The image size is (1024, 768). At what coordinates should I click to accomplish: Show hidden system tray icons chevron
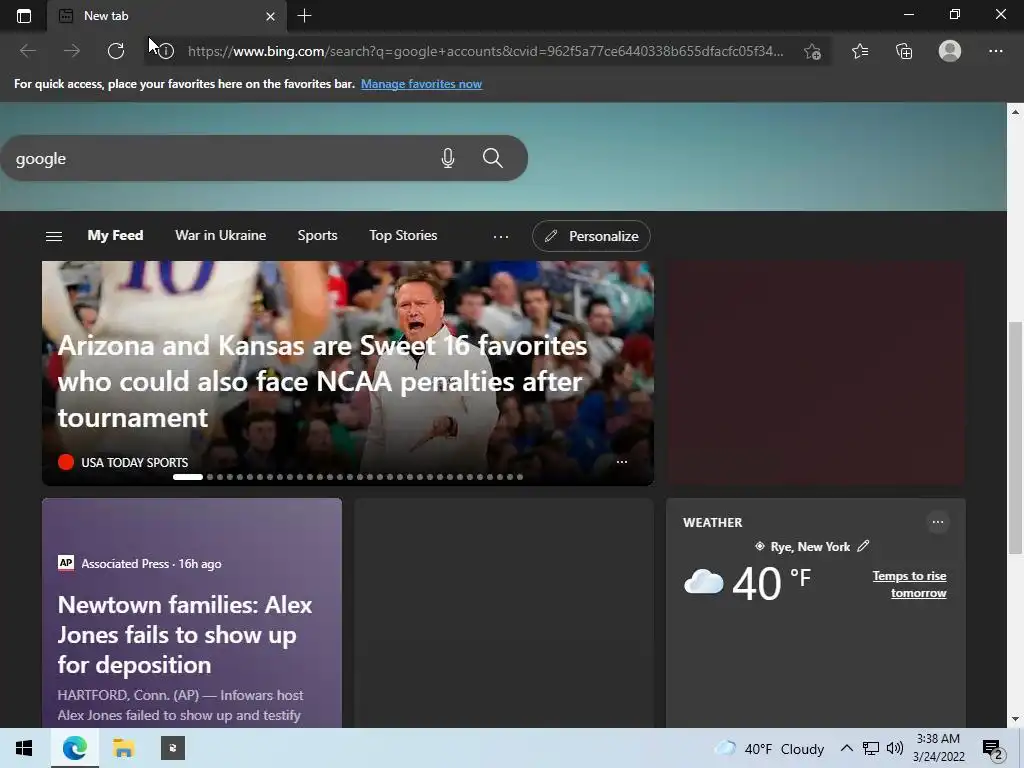pos(846,748)
